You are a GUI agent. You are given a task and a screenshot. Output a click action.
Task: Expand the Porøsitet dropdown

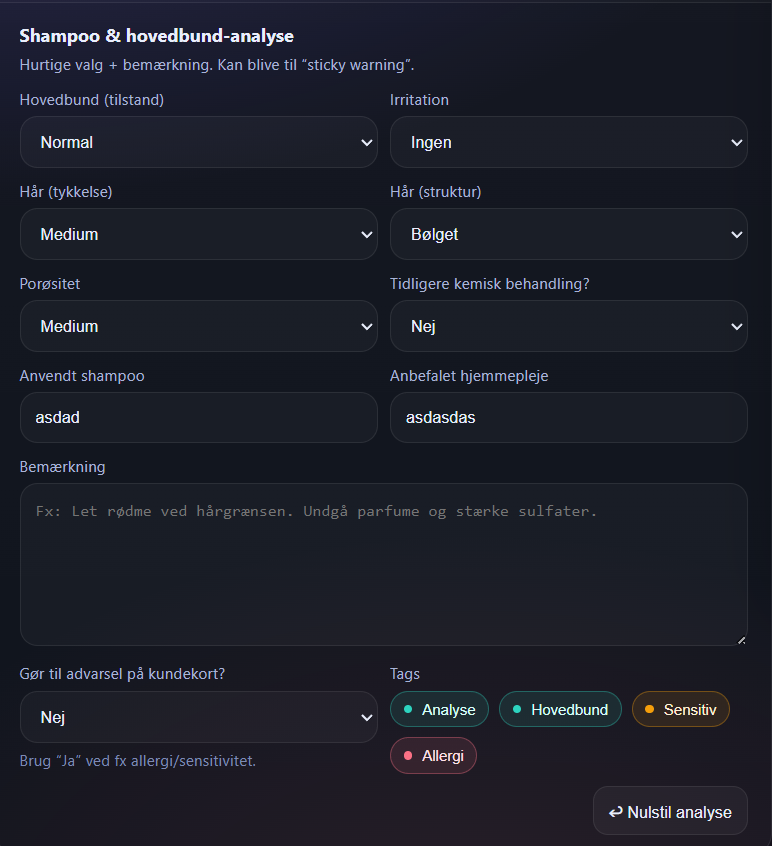click(198, 326)
